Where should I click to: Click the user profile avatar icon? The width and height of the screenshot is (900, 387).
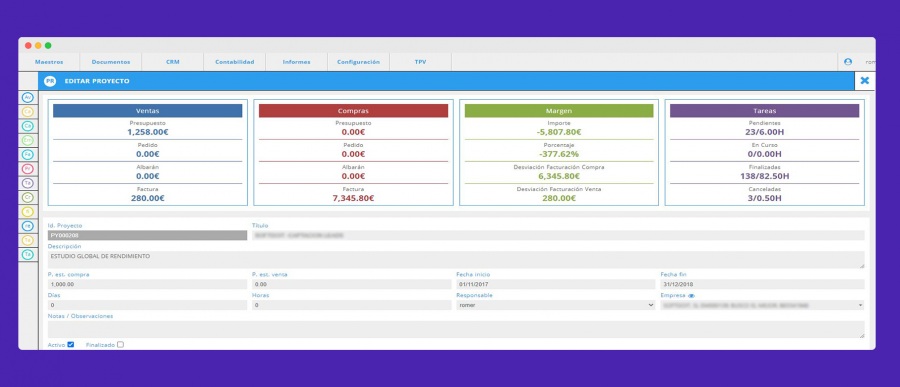(848, 61)
